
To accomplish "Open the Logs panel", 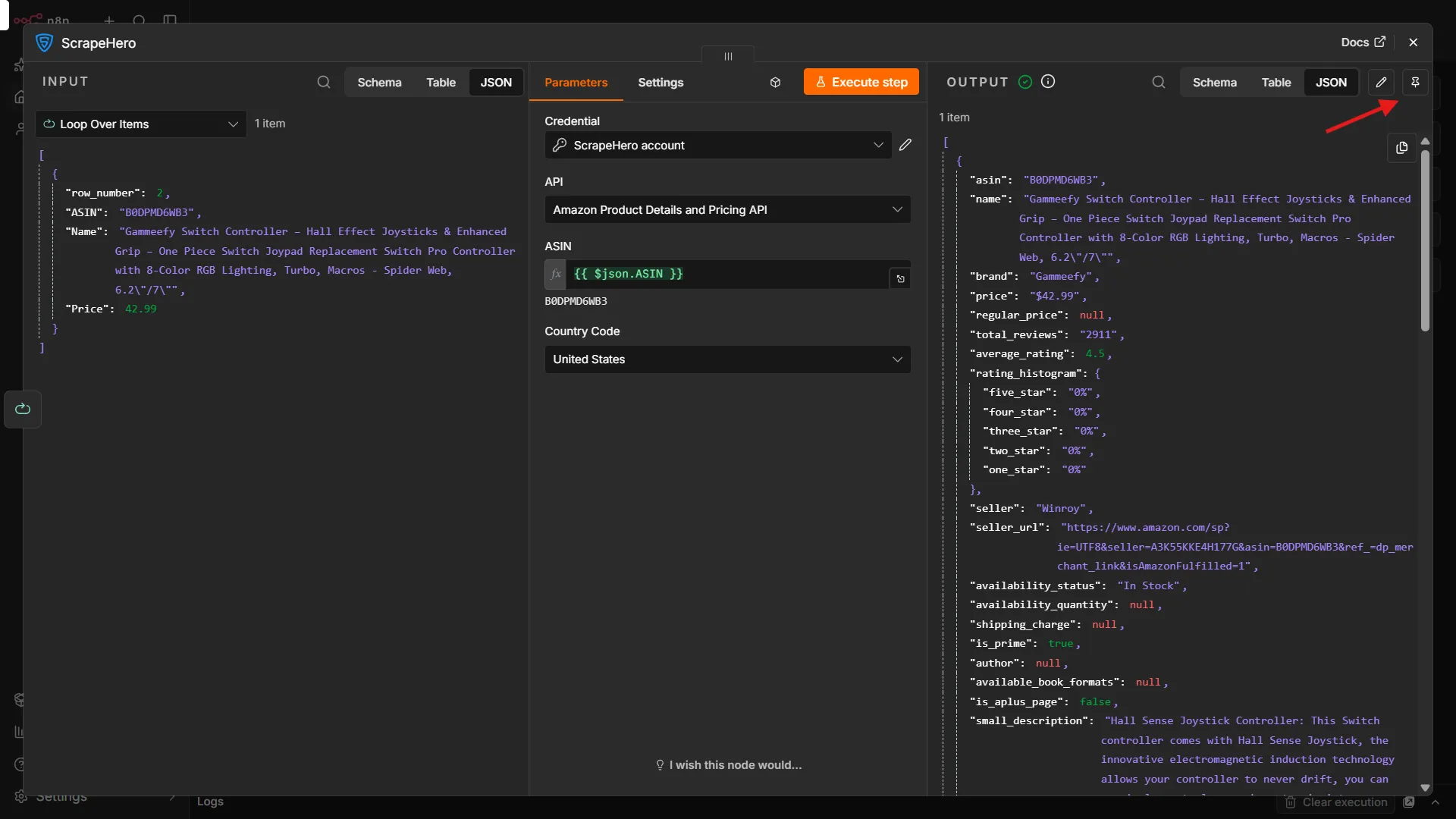I will point(210,802).
